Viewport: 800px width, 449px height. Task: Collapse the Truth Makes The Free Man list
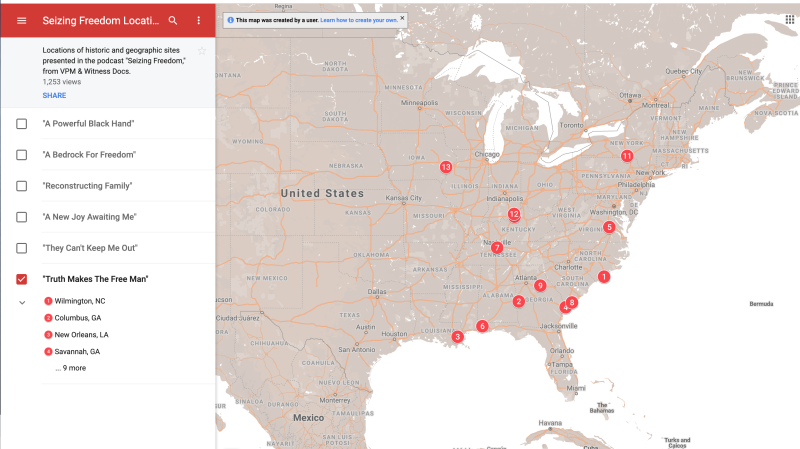click(x=22, y=303)
